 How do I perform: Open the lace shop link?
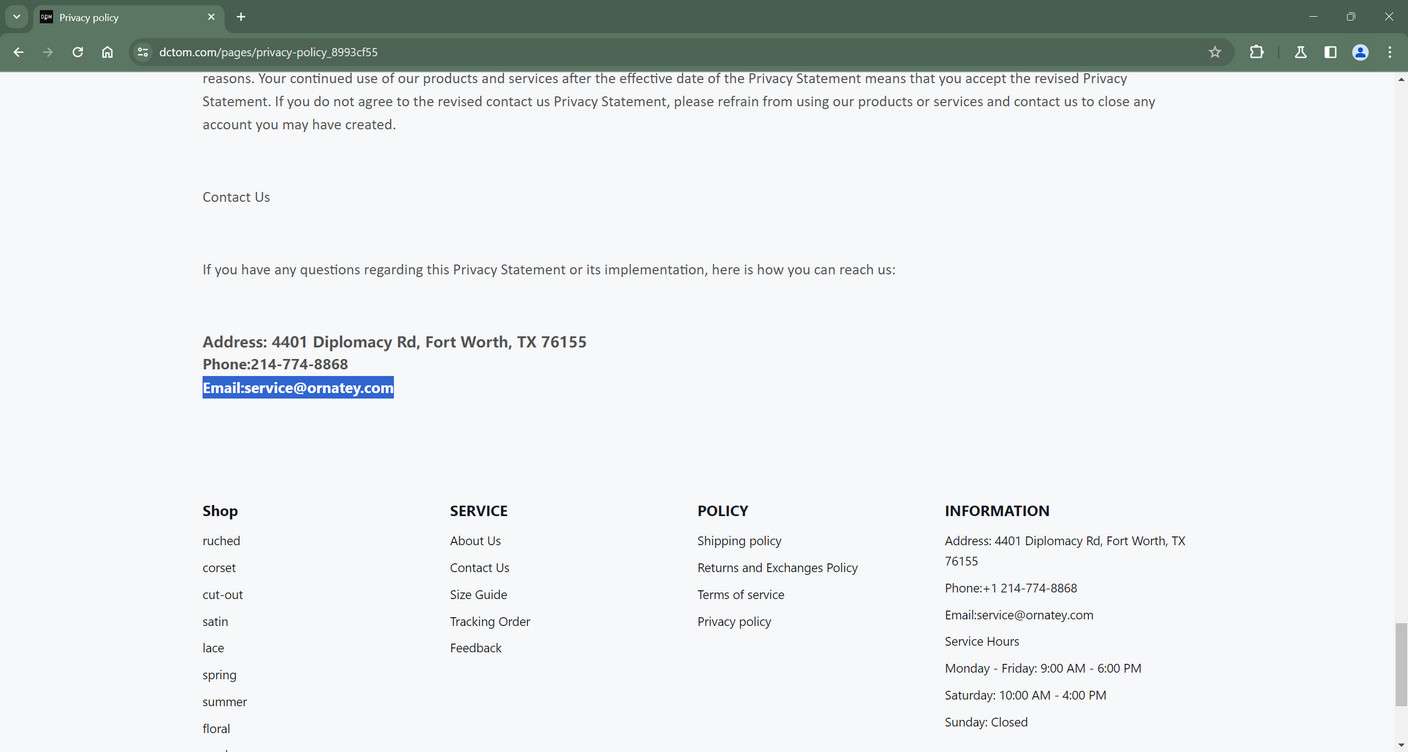pyautogui.click(x=213, y=648)
